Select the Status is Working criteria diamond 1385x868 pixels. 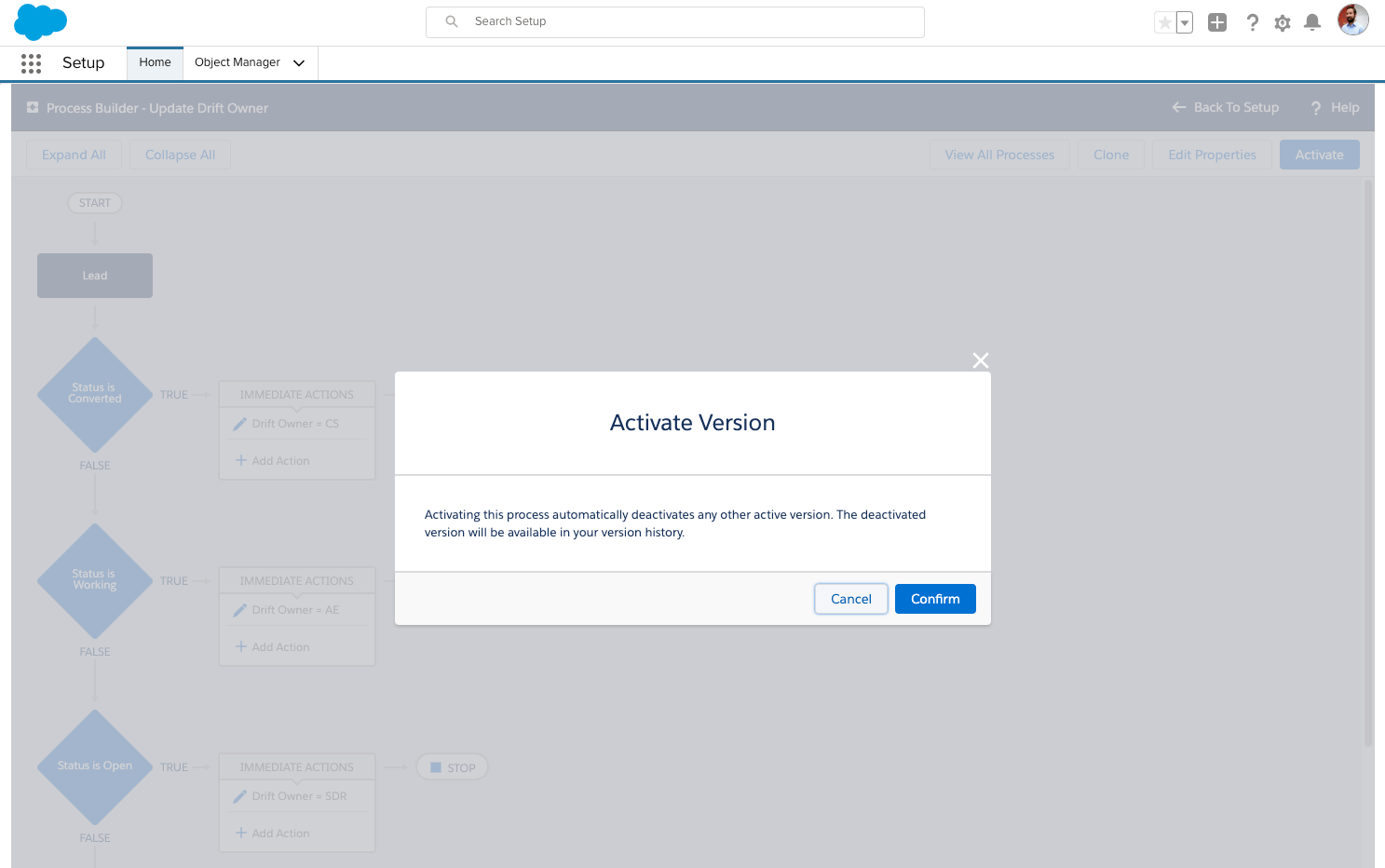point(95,580)
